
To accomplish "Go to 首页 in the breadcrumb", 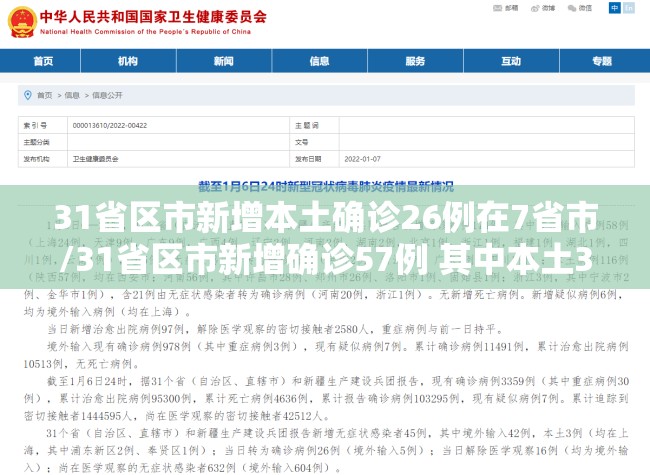I will 45,95.
